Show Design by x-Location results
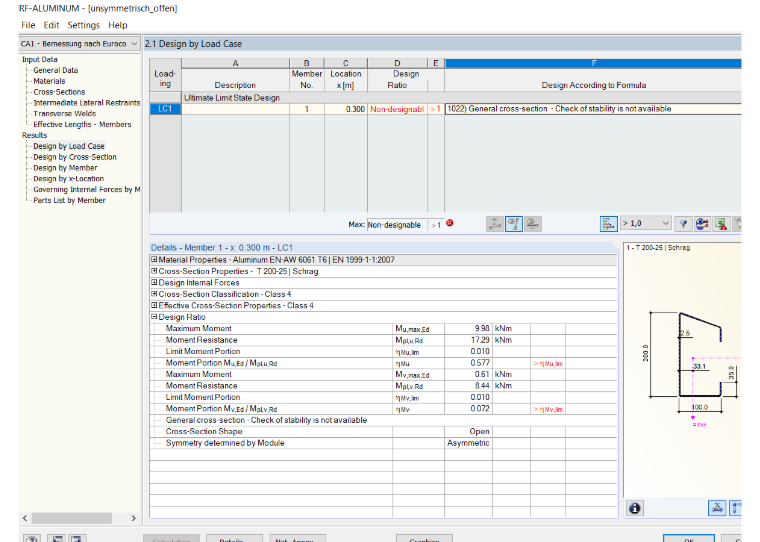This screenshot has width=760, height=542. (x=68, y=178)
